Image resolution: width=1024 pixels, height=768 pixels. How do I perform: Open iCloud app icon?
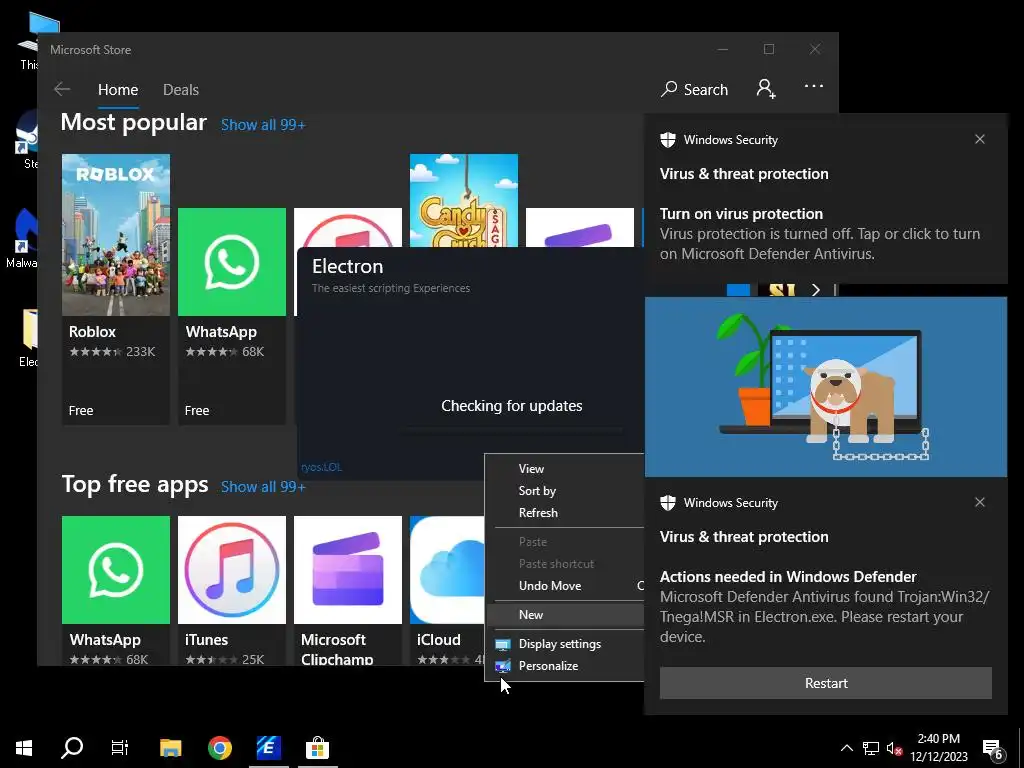[x=447, y=570]
